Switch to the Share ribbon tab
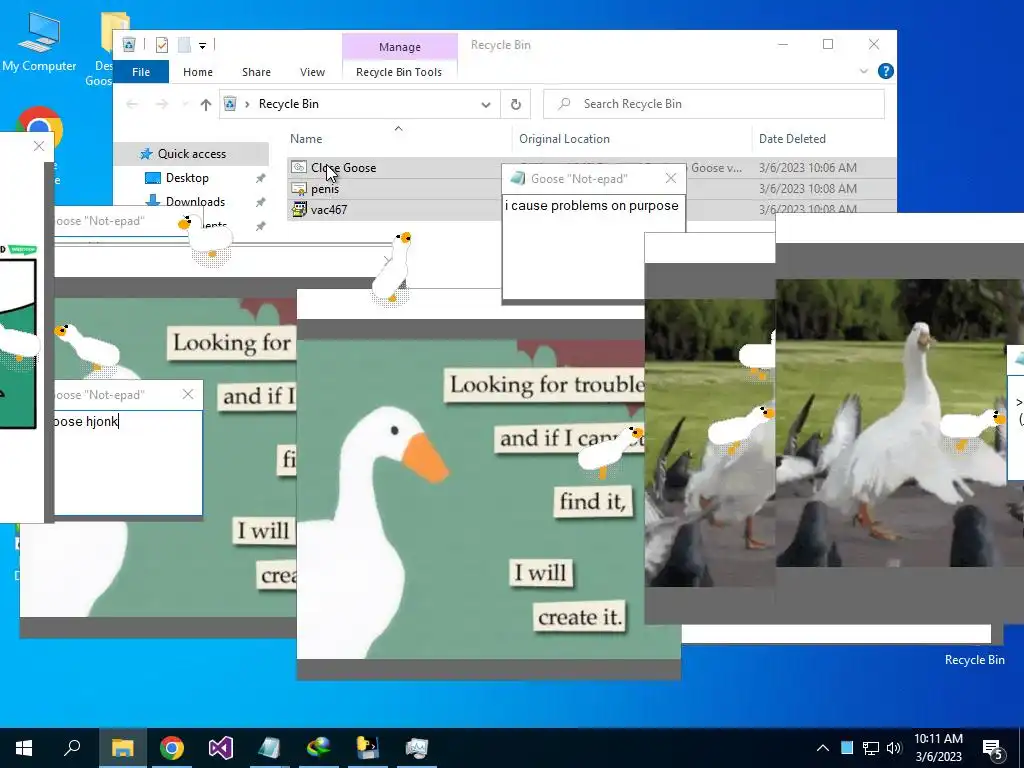Image resolution: width=1024 pixels, height=768 pixels. [x=256, y=72]
